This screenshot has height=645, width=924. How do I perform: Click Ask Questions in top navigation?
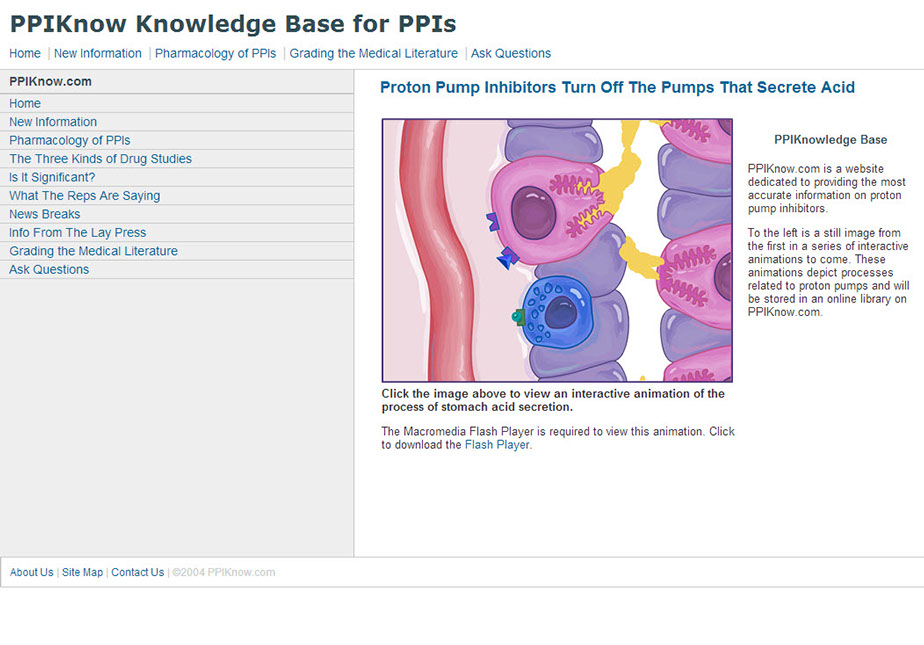[510, 54]
